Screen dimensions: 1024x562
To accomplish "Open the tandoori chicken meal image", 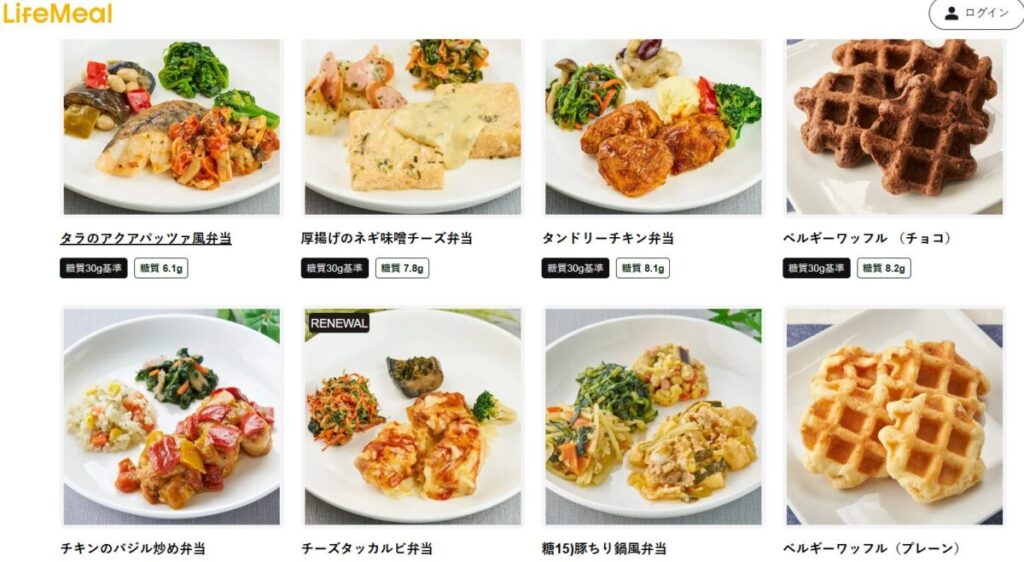I will [653, 127].
